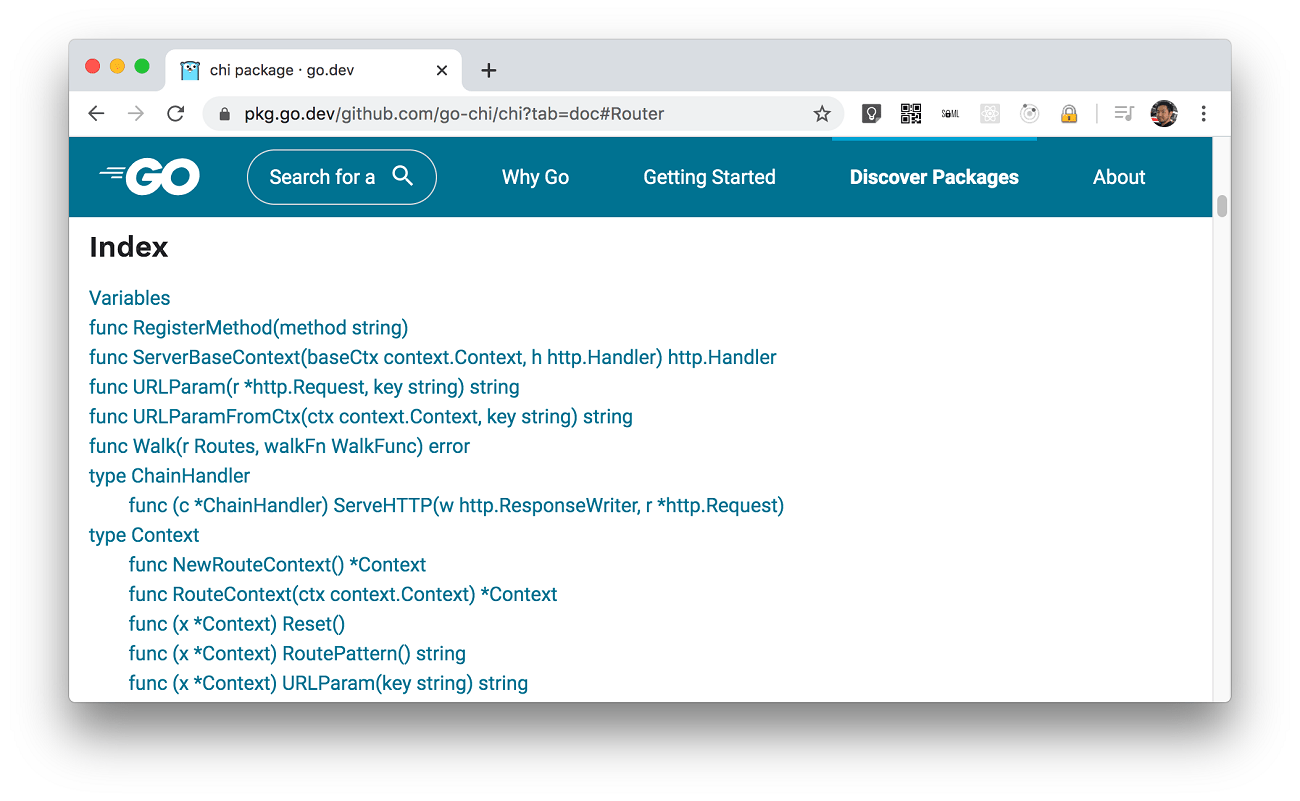Focus the Search for a package field

[x=342, y=177]
